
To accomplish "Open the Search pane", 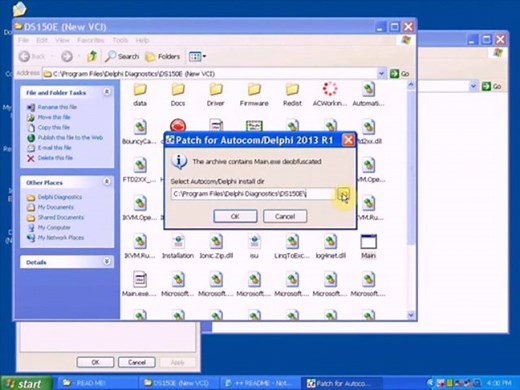I will [122, 57].
